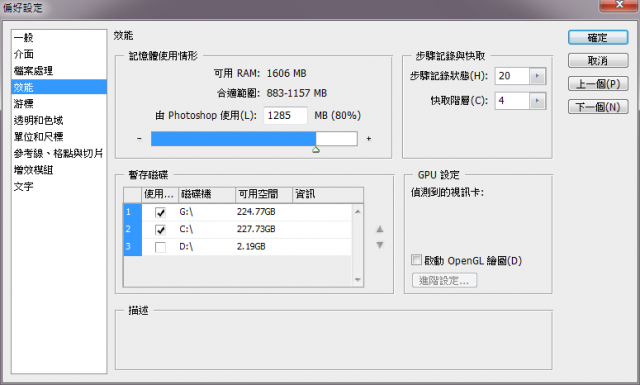Click the plus sign beside memory slider

click(x=369, y=139)
